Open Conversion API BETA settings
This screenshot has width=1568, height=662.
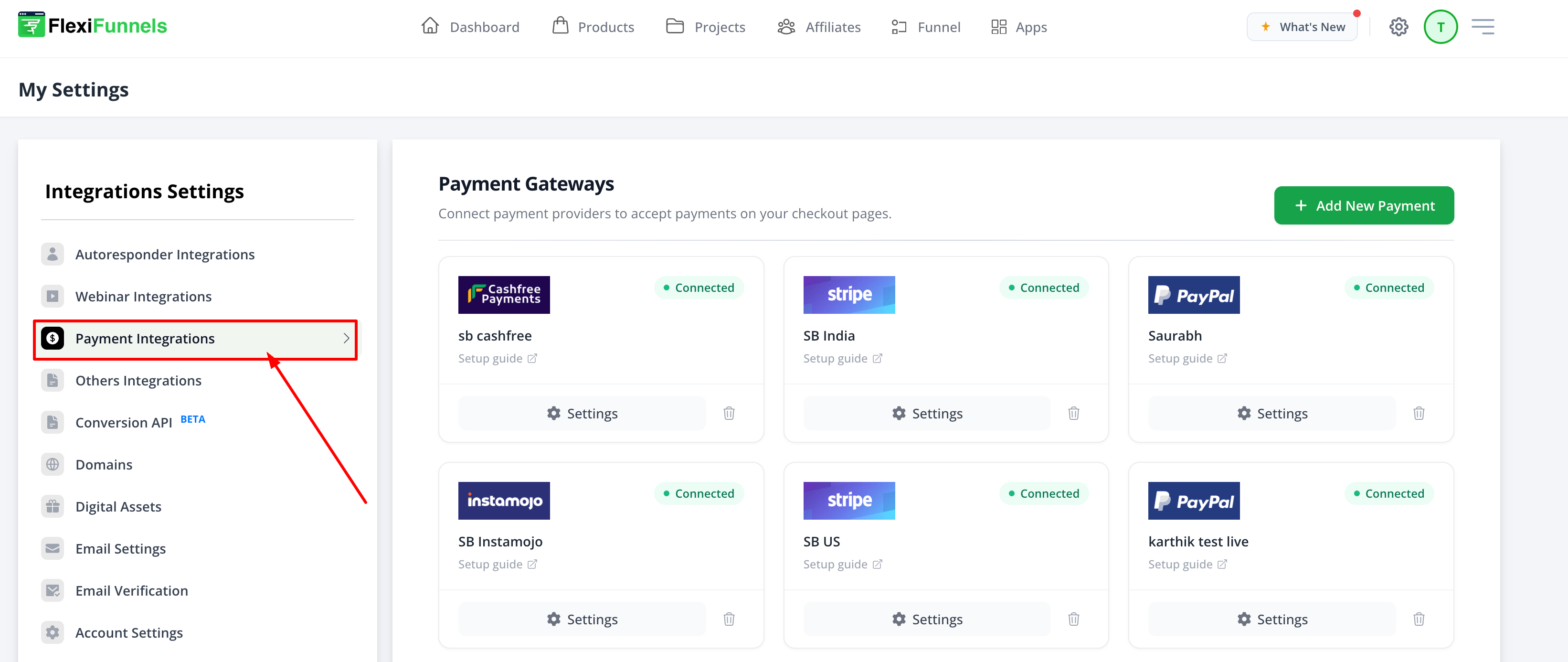[124, 423]
